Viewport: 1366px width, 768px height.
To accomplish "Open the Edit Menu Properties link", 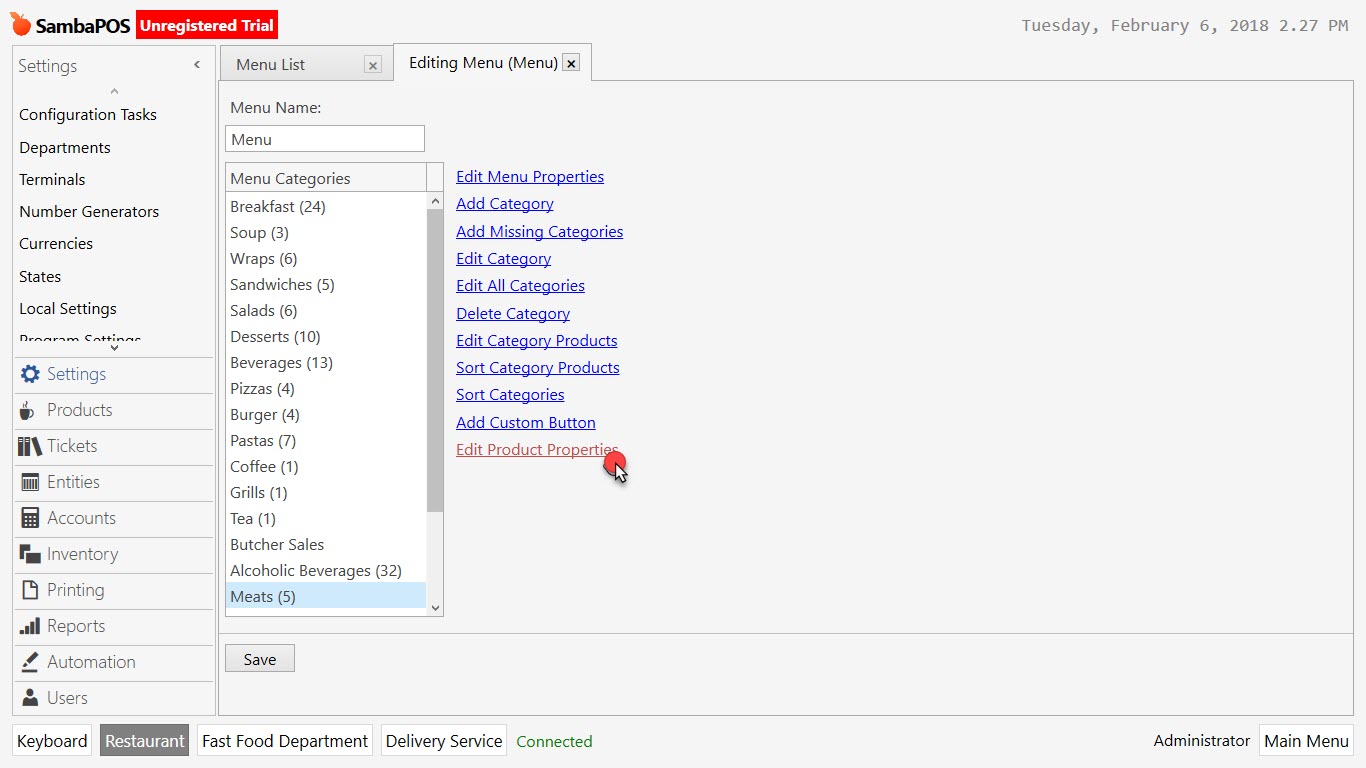I will click(x=530, y=176).
